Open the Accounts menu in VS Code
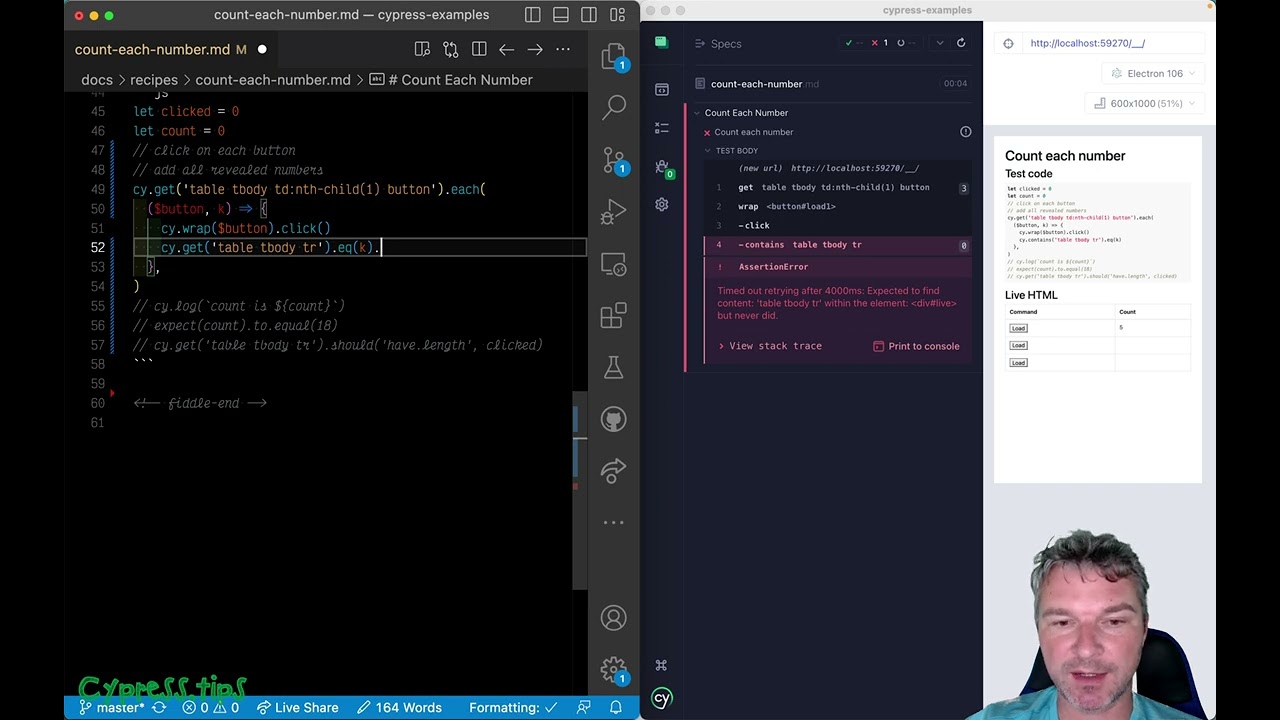Screen dimensions: 1280x720 click(614, 618)
